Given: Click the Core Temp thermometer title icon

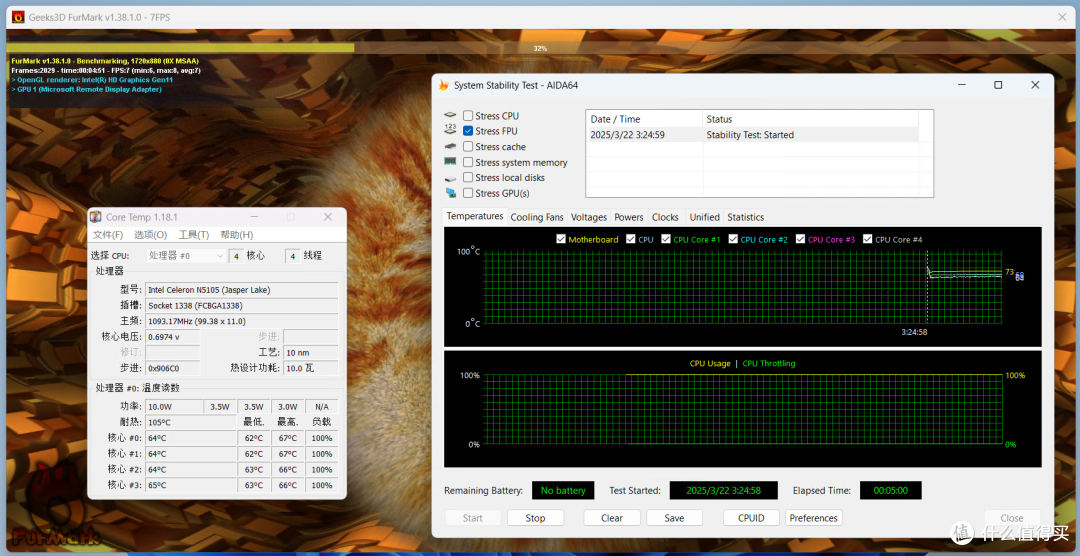Looking at the screenshot, I should click(x=96, y=217).
